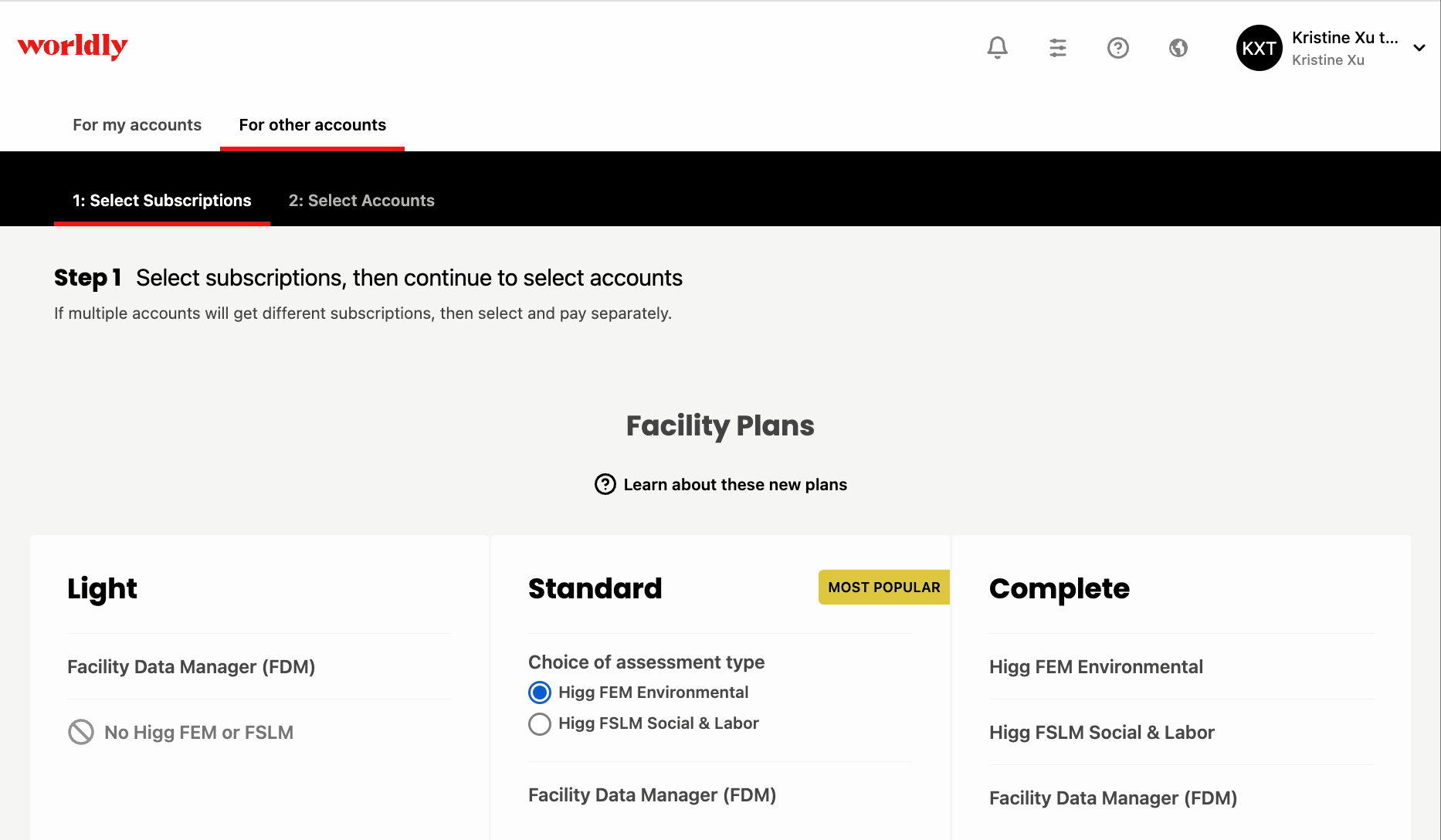Open the help question mark icon
Image resolution: width=1441 pixels, height=840 pixels.
click(1117, 48)
